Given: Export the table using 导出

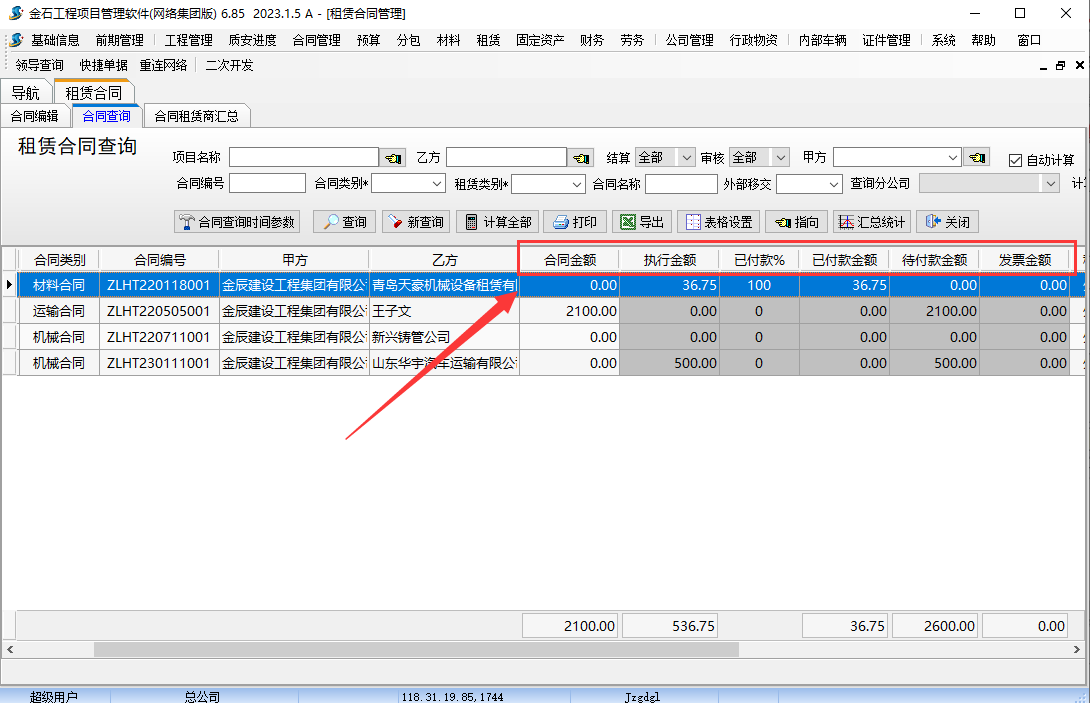Looking at the screenshot, I should coord(640,222).
